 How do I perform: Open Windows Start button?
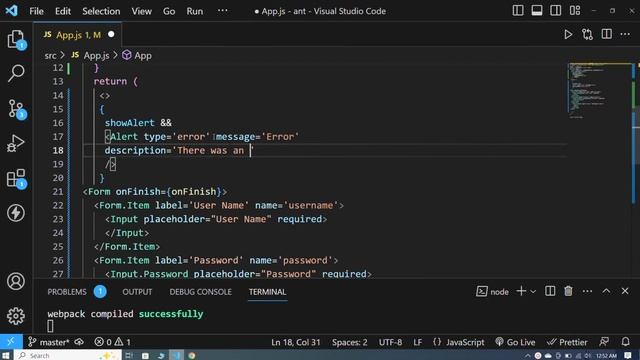(6, 356)
